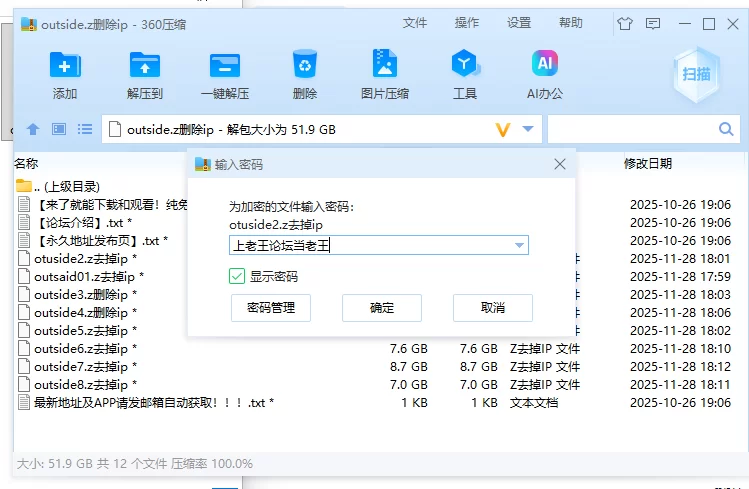Click the skin (shirt) icon in the title bar
The height and width of the screenshot is (489, 749).
(625, 24)
